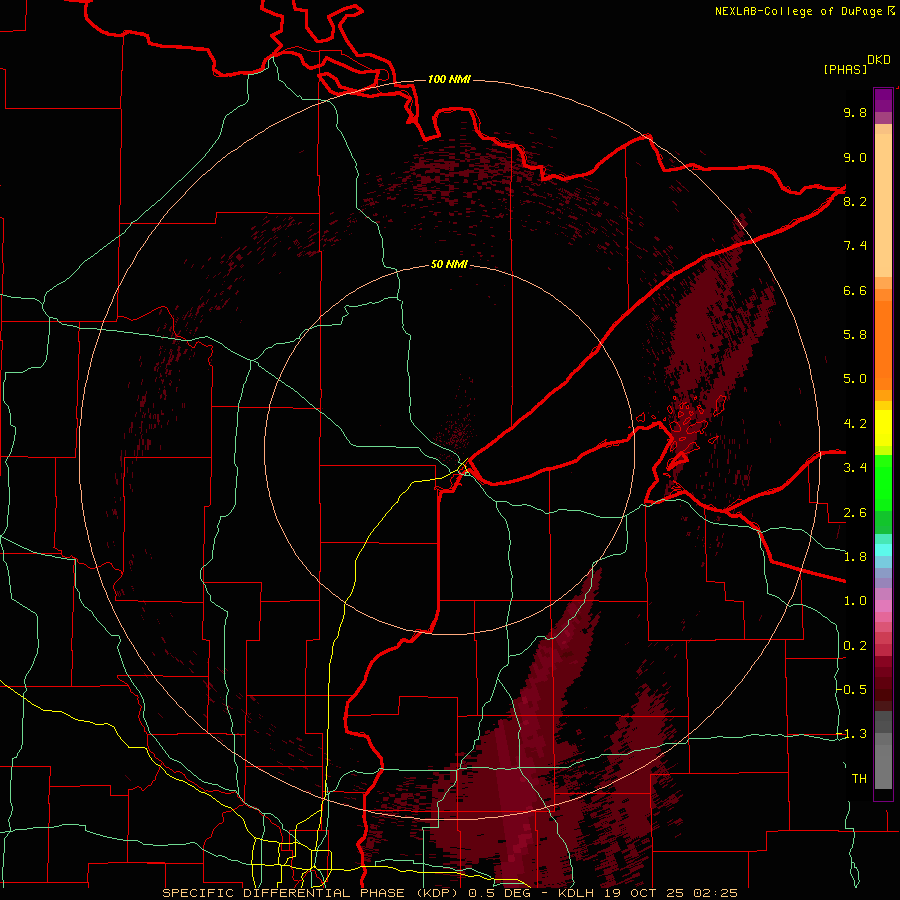Pick the pink band beside 1.0

(x=883, y=606)
